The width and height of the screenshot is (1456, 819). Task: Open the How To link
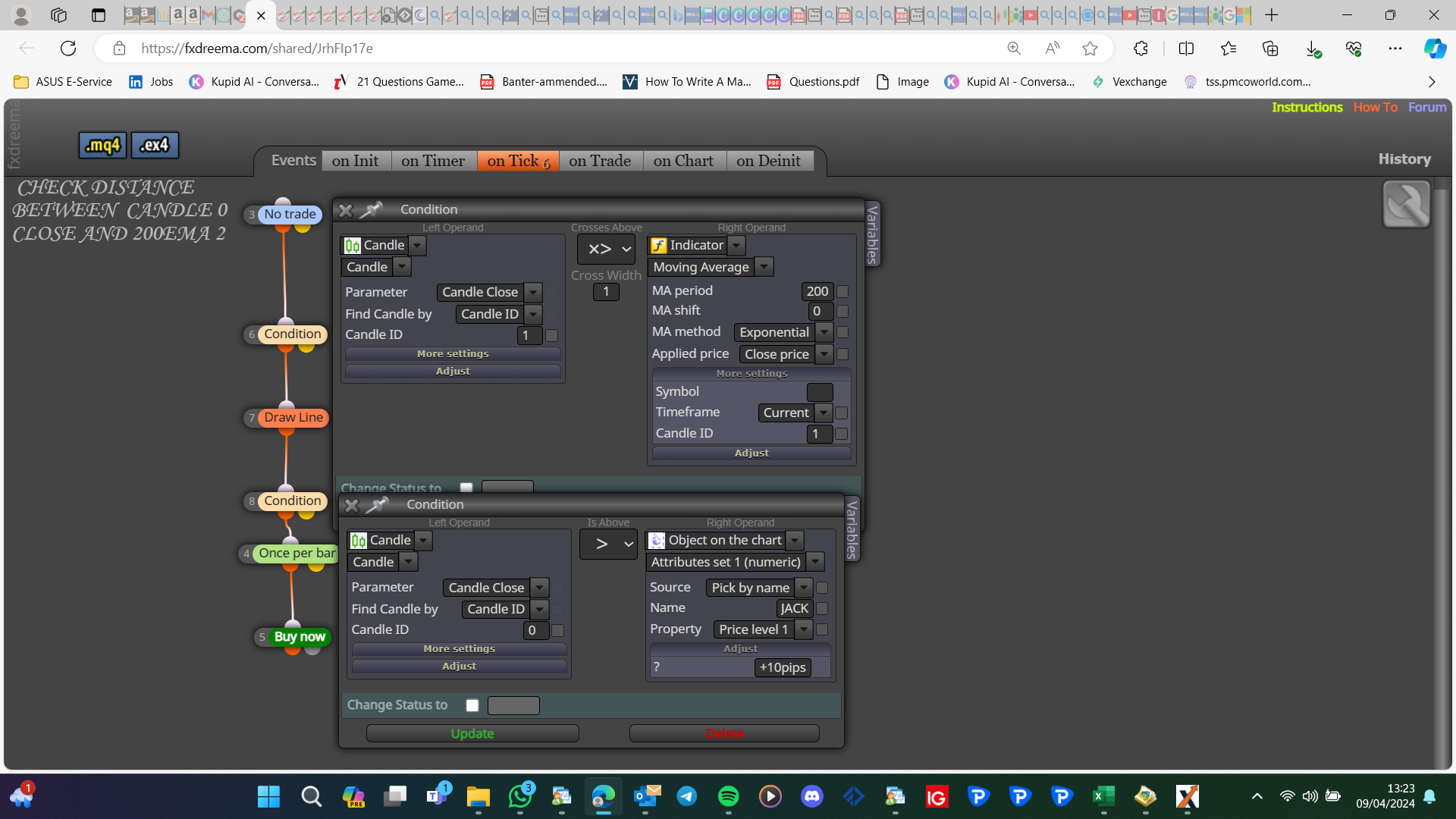point(1376,108)
